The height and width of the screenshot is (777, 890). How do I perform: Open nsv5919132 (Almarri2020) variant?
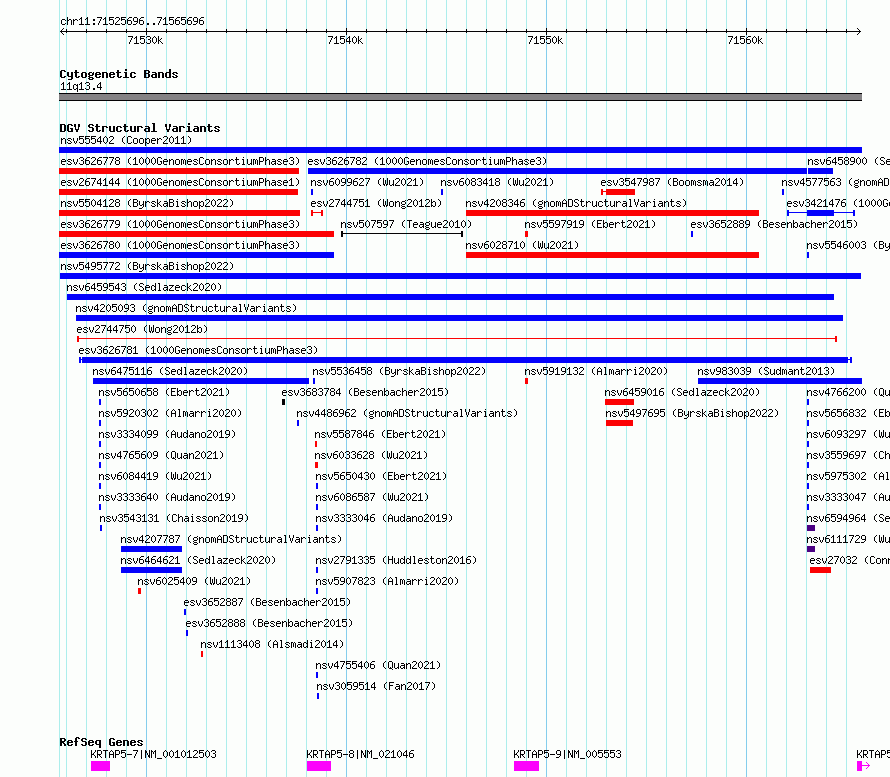pos(596,371)
